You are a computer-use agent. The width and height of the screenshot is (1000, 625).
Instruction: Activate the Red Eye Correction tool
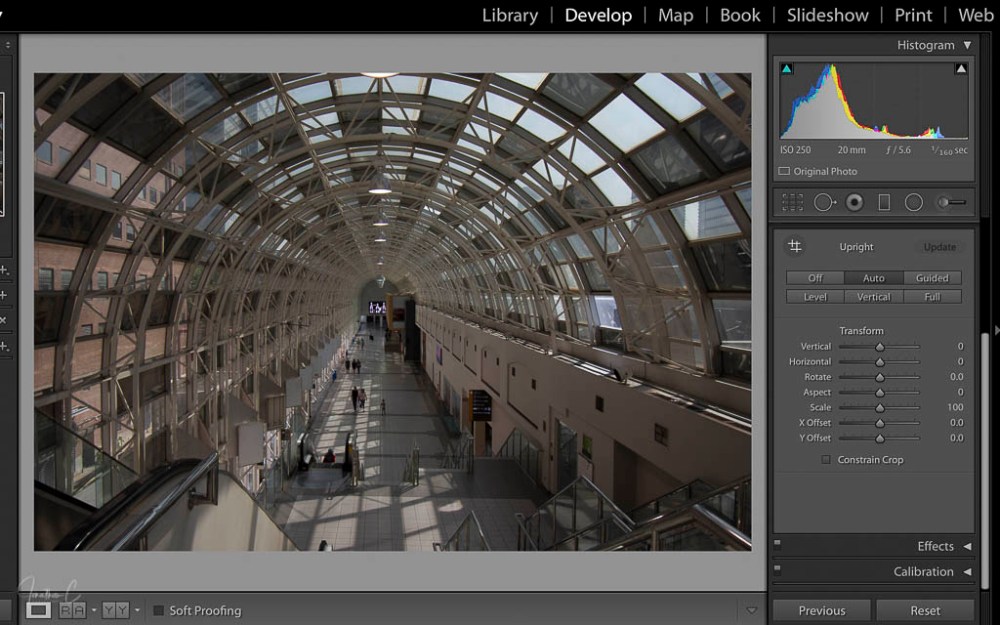[x=854, y=202]
